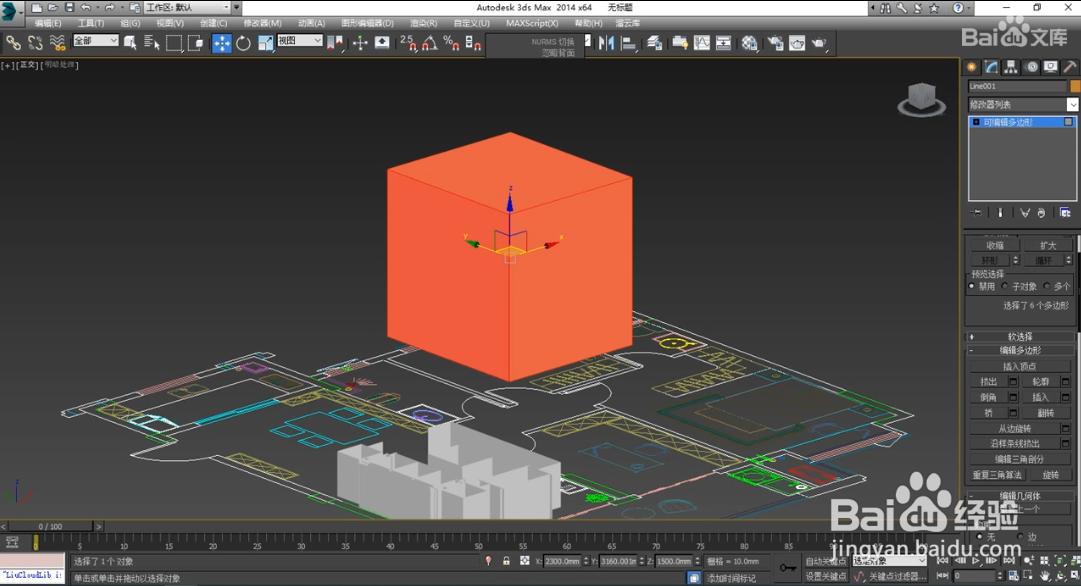Open the Material Editor icon
Viewport: 1081px width, 586px height.
point(750,43)
